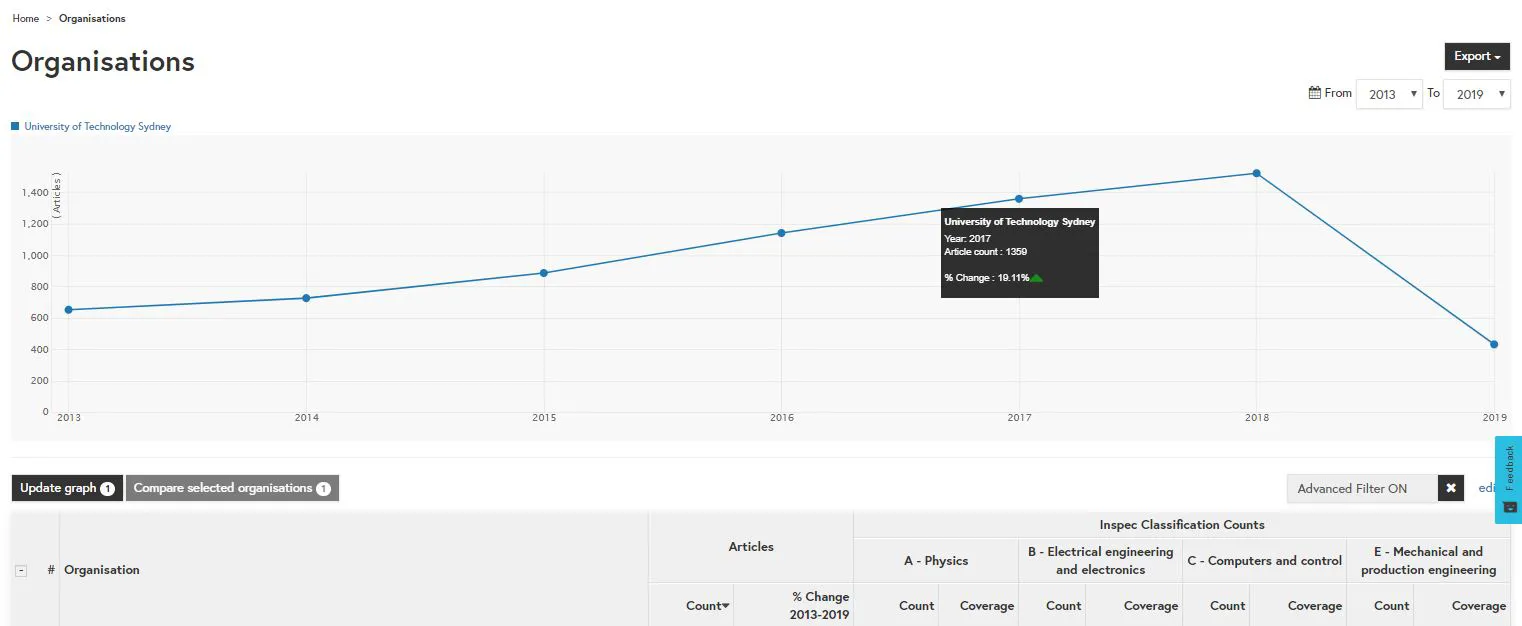
Task: Click the Advanced Filter ON field
Action: [x=1361, y=488]
